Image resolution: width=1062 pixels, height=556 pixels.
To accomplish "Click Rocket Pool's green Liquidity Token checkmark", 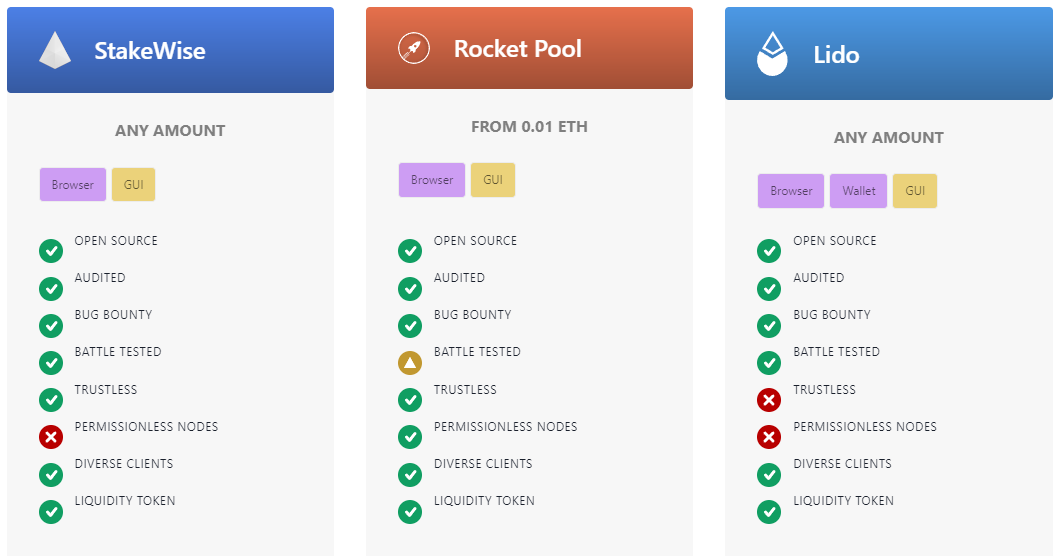I will click(410, 512).
